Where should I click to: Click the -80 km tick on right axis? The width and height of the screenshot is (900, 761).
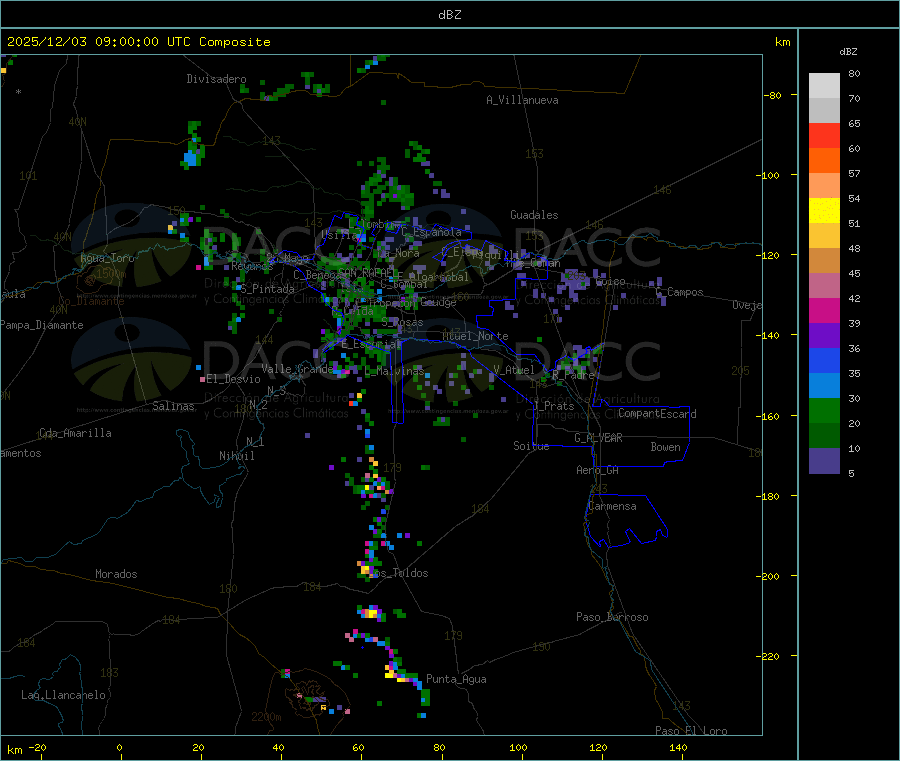click(x=773, y=95)
